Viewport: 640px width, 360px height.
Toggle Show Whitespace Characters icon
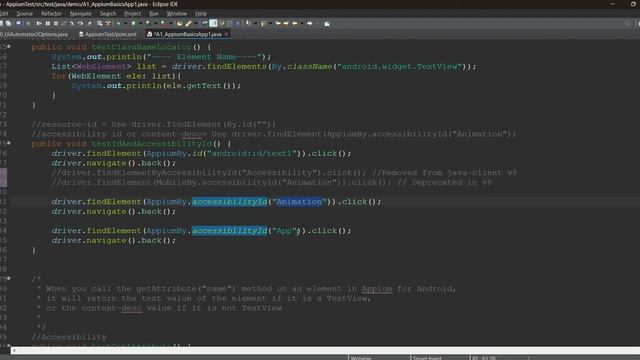point(238,23)
